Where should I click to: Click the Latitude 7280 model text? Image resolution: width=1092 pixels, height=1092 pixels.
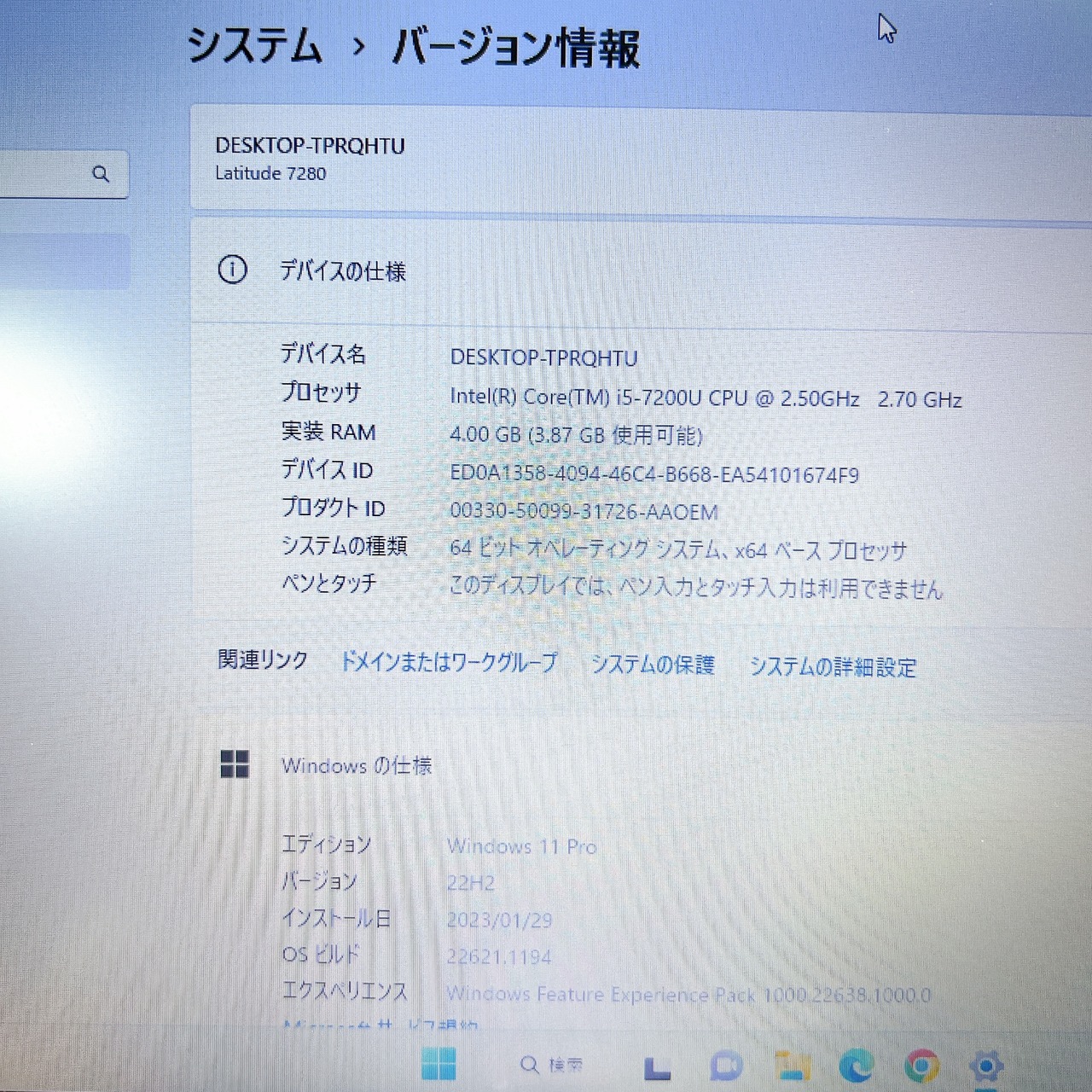[270, 173]
